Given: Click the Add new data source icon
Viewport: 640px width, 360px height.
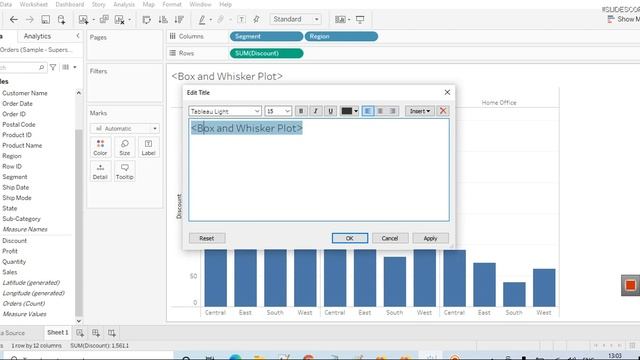Looking at the screenshot, I should (x=62, y=20).
